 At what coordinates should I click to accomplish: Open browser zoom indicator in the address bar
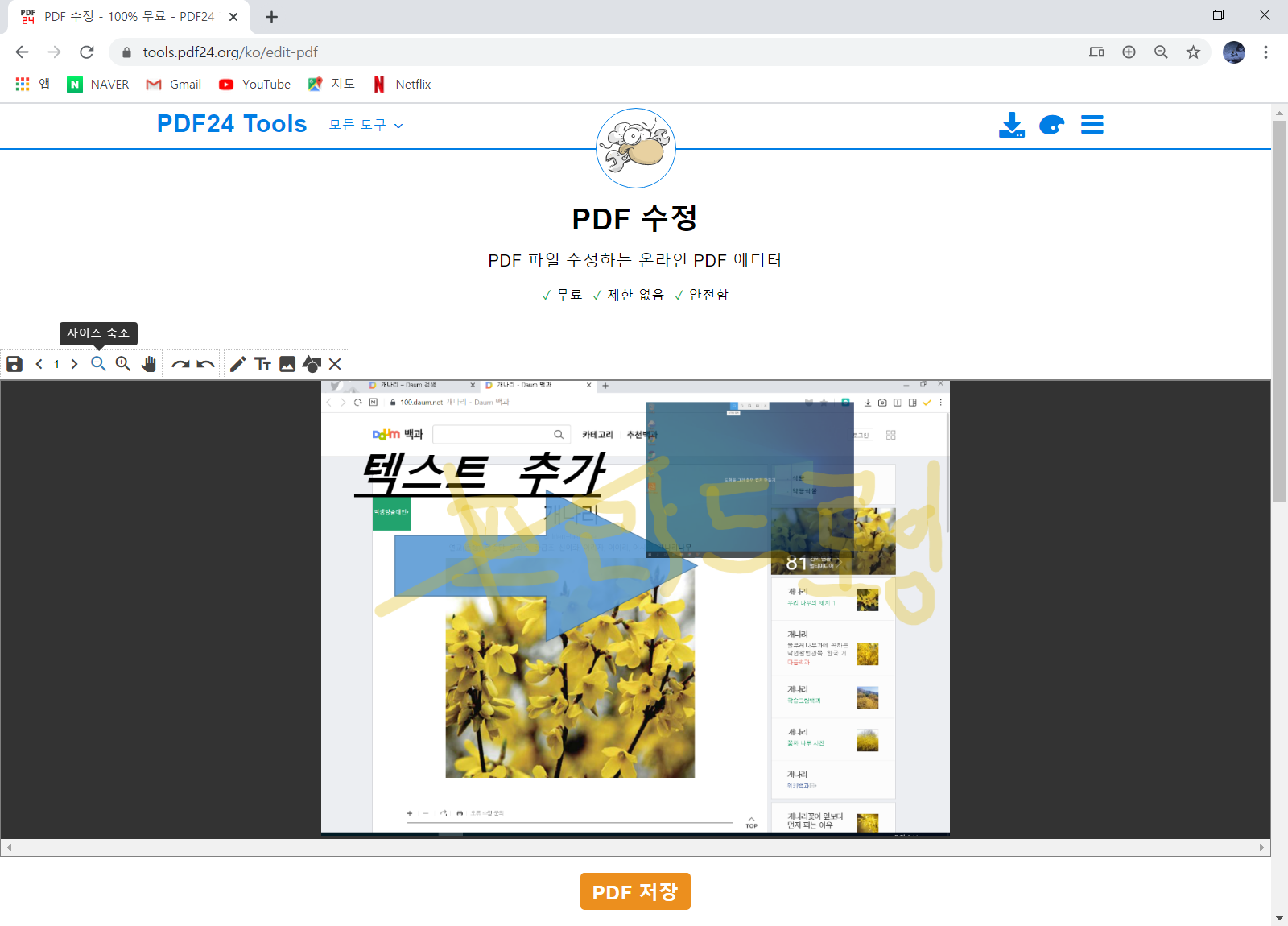(x=1161, y=52)
